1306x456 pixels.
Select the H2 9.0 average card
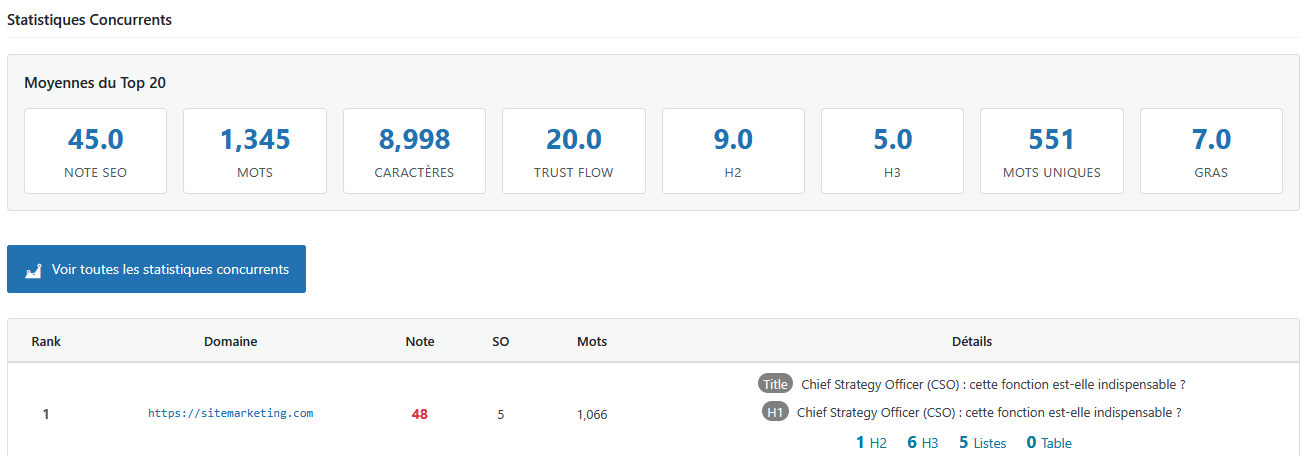point(733,151)
